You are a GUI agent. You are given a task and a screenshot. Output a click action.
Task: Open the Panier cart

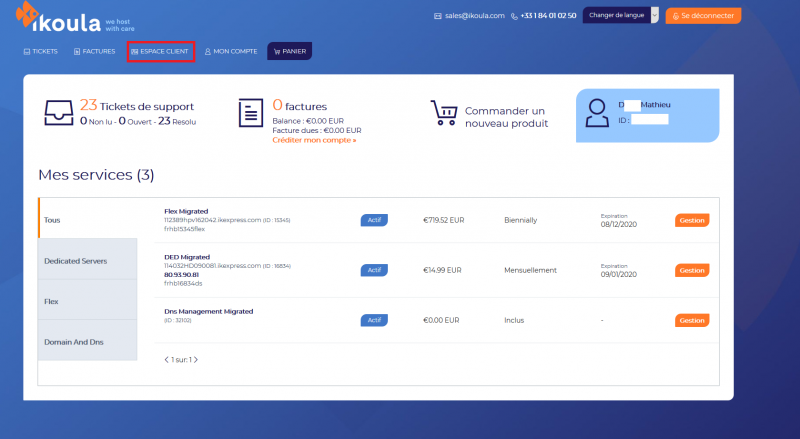(x=289, y=51)
